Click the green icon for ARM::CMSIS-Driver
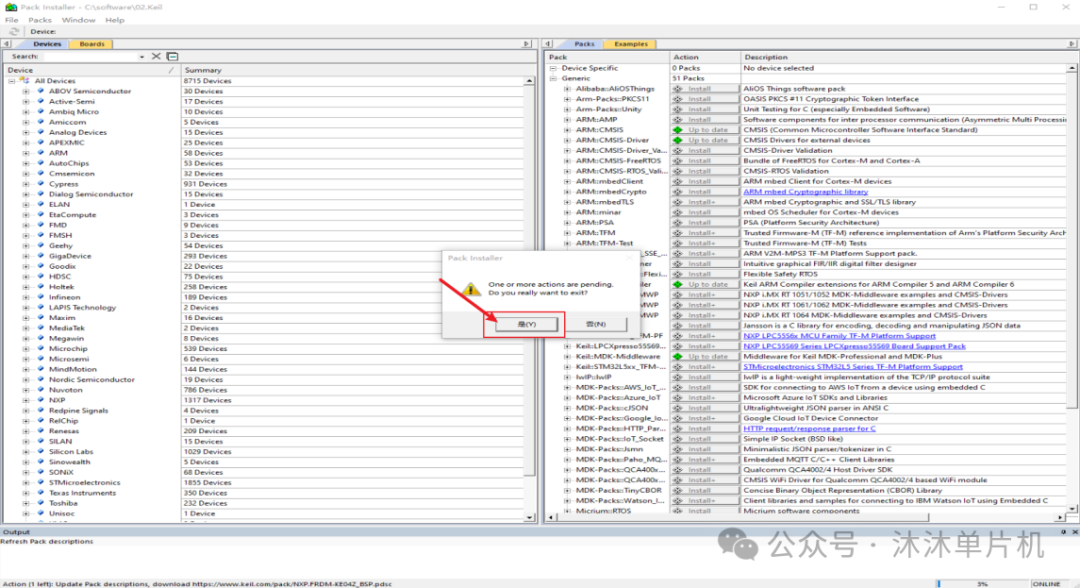The width and height of the screenshot is (1080, 588). point(678,140)
